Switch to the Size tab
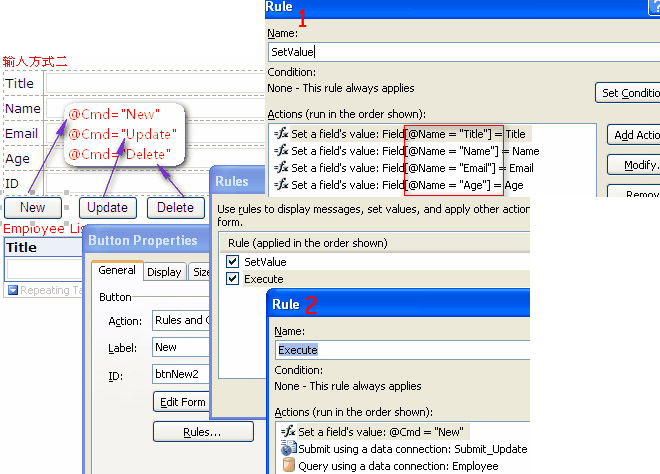Image resolution: width=660 pixels, height=474 pixels. [200, 272]
